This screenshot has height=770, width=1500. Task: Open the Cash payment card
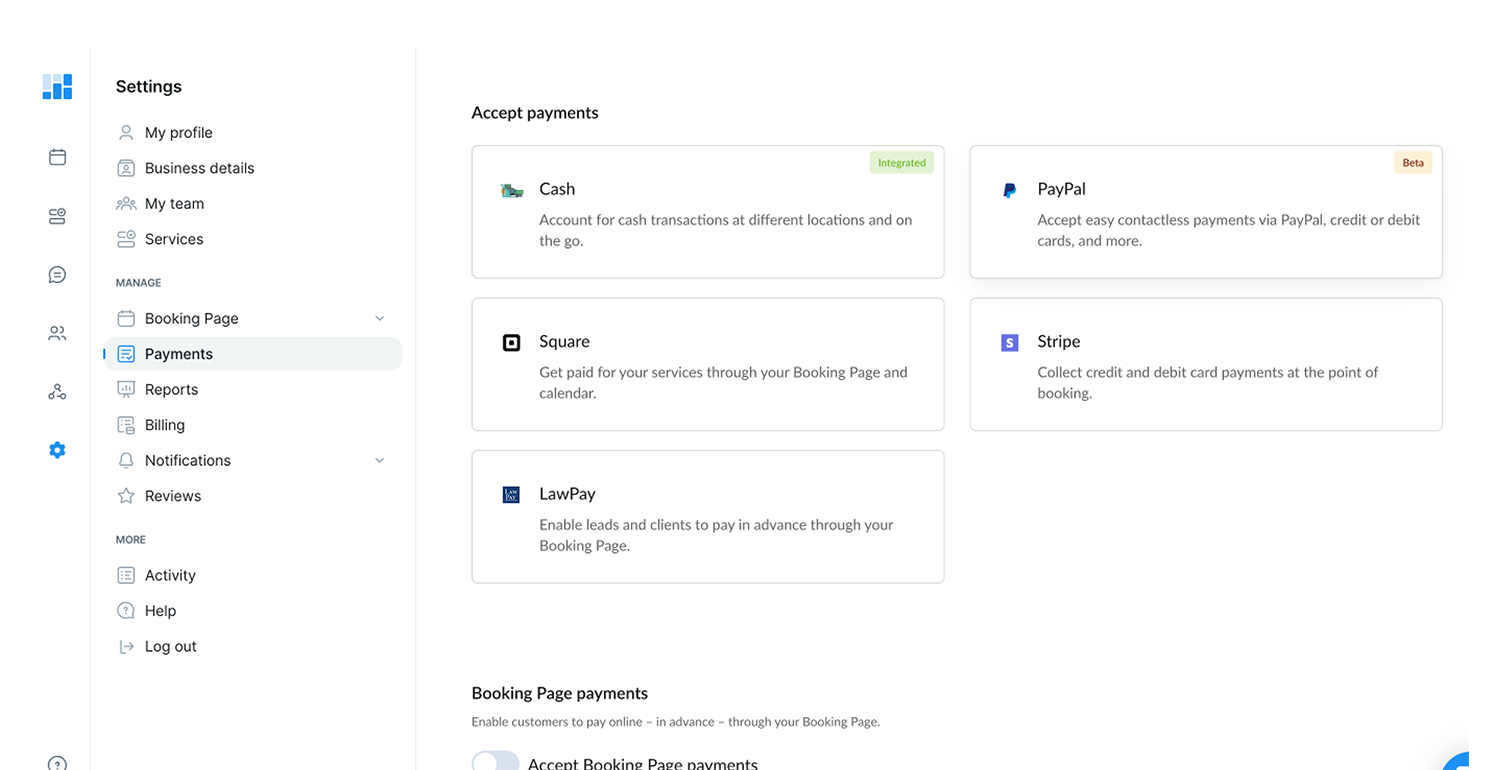707,212
